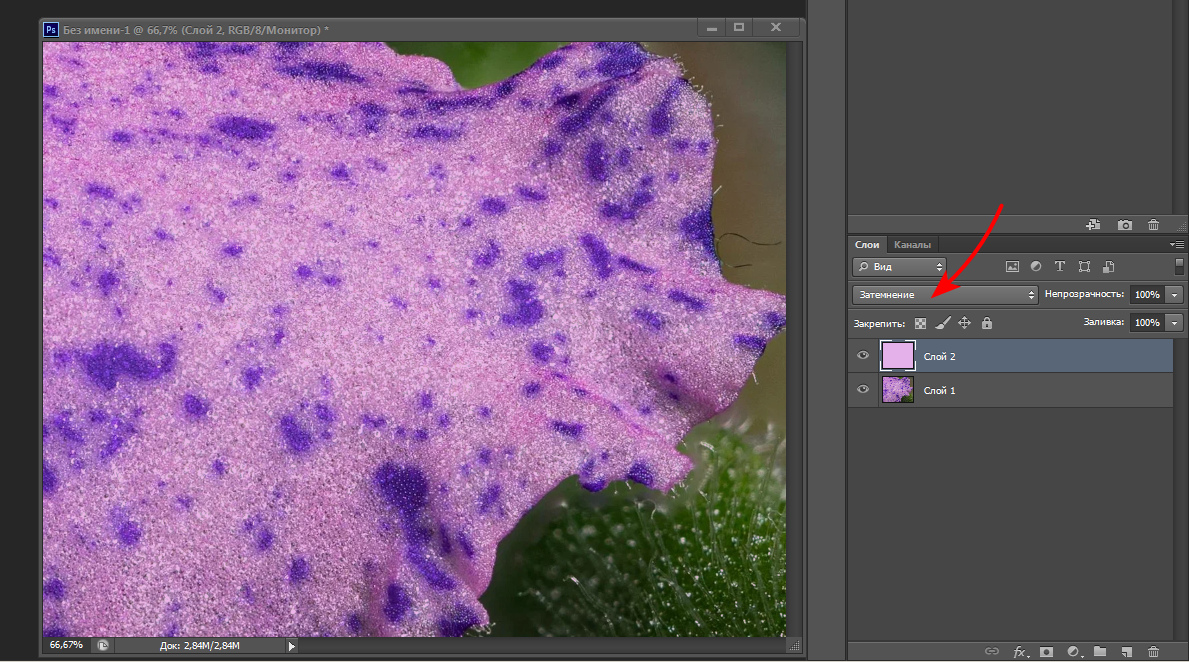1189x662 pixels.
Task: Enable lock transparent pixels
Action: pyautogui.click(x=920, y=323)
